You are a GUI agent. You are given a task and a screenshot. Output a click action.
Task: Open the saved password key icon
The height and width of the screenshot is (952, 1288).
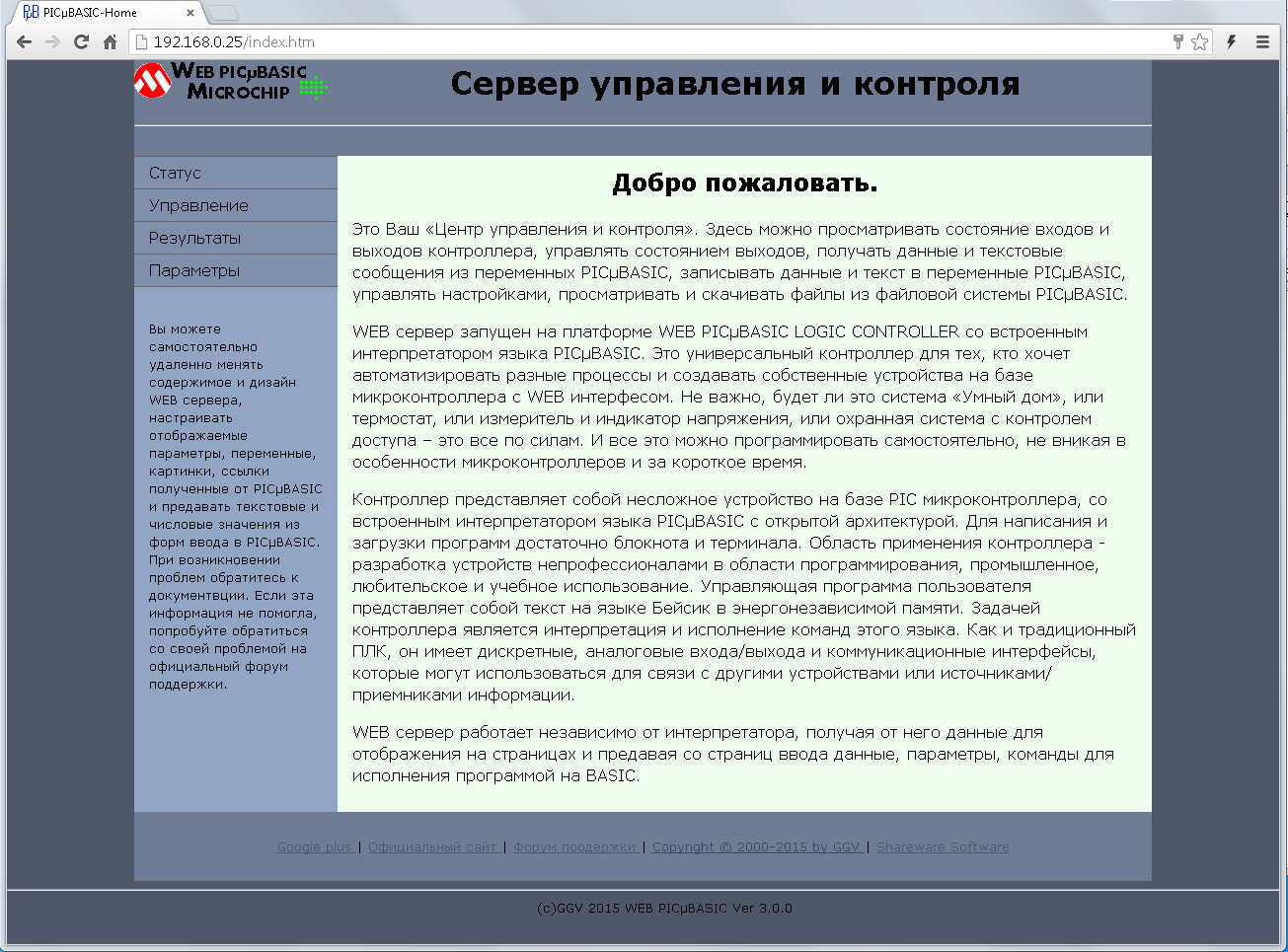[1177, 41]
